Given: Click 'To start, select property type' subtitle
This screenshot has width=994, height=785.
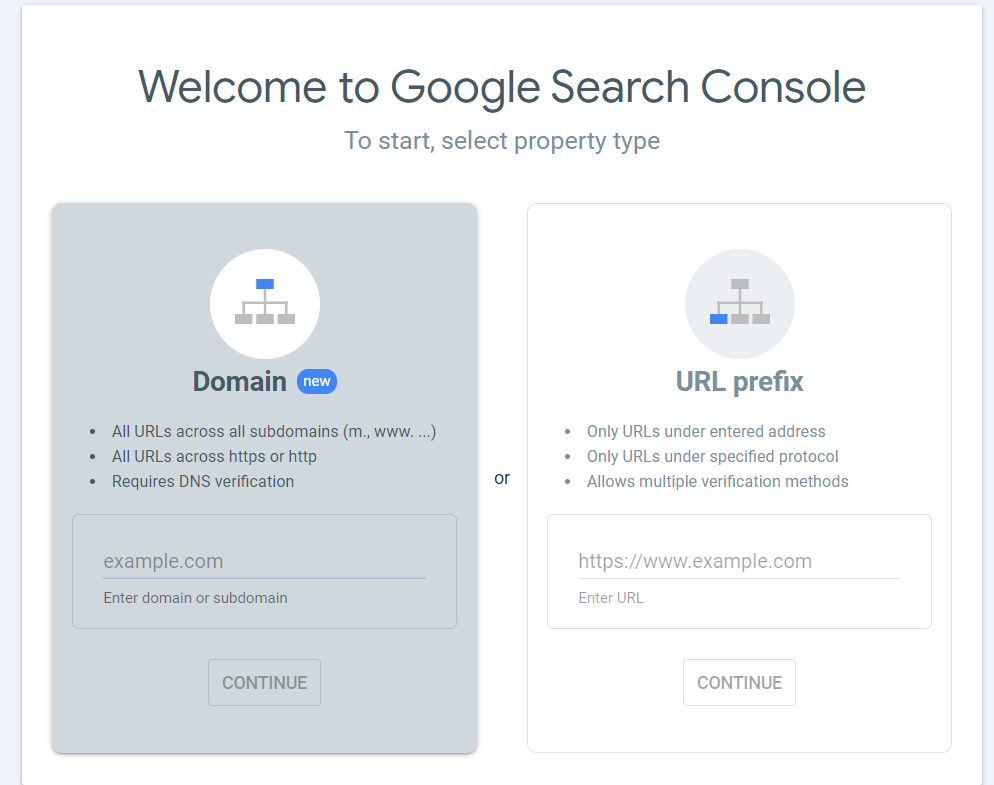Looking at the screenshot, I should [x=502, y=141].
